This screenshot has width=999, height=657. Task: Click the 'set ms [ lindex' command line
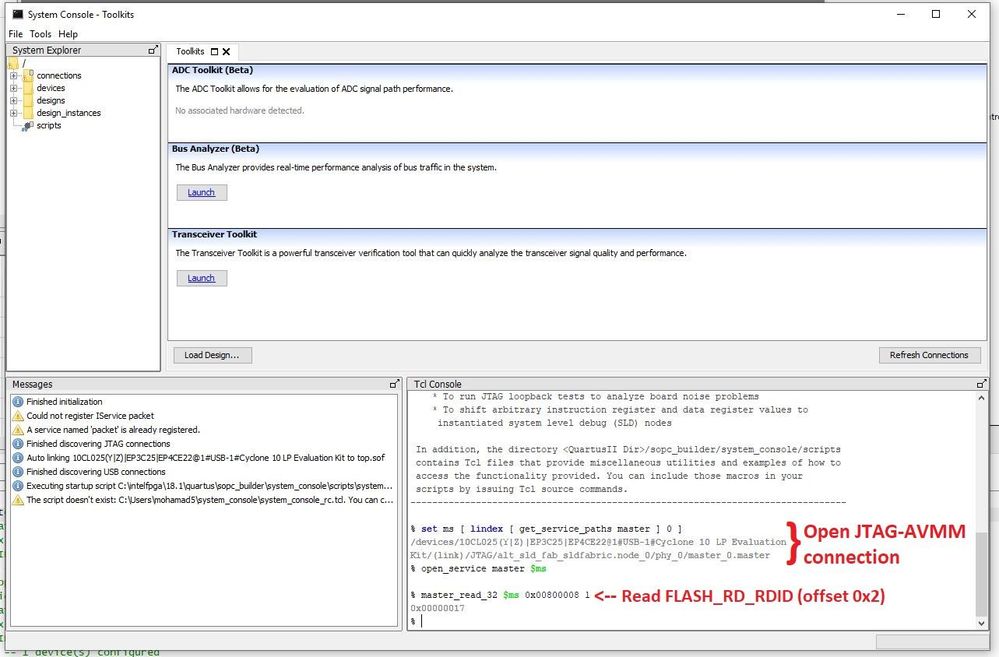546,529
